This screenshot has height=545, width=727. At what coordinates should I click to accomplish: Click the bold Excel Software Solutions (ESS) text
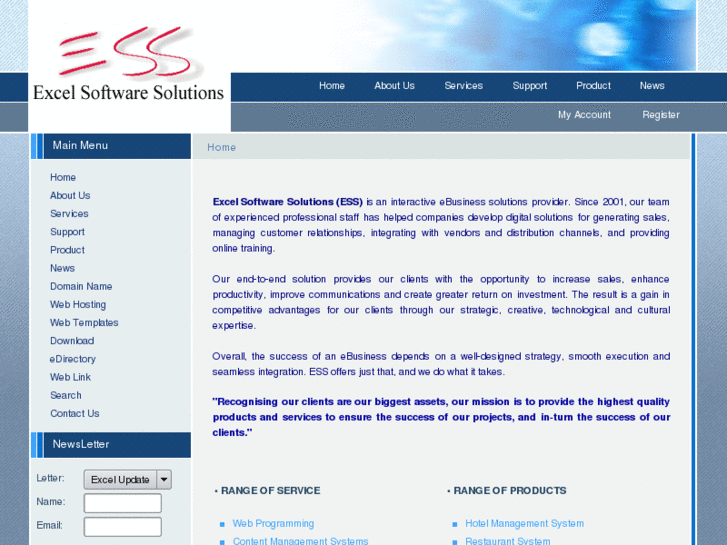coord(287,202)
